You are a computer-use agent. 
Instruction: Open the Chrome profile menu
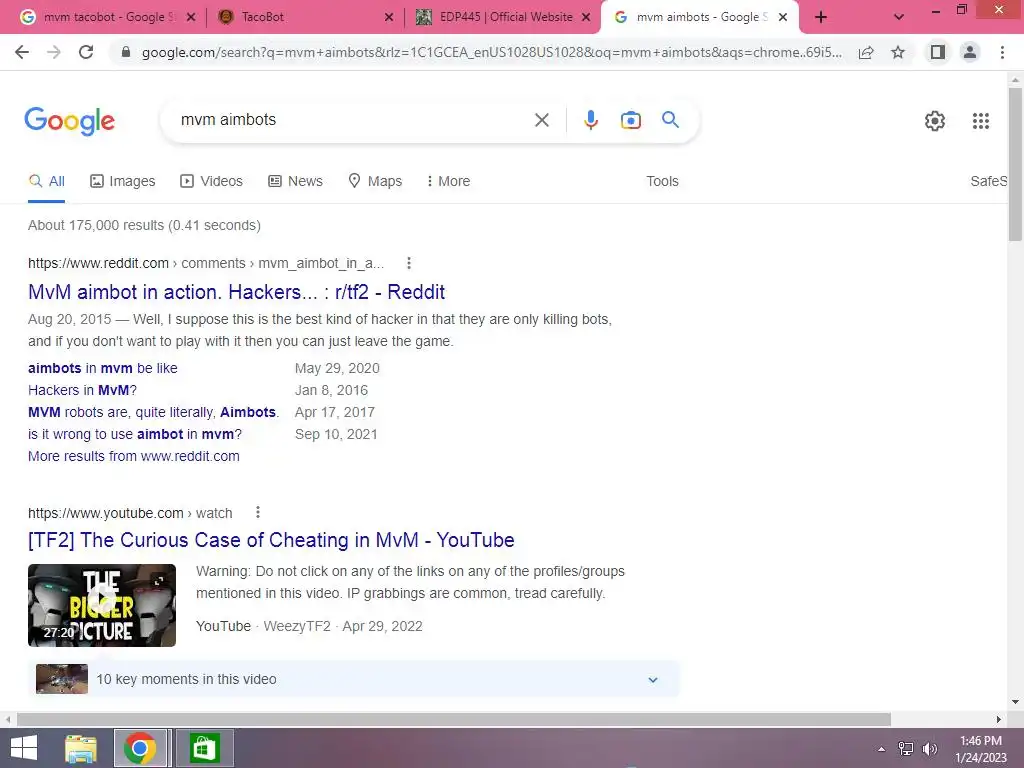point(970,52)
